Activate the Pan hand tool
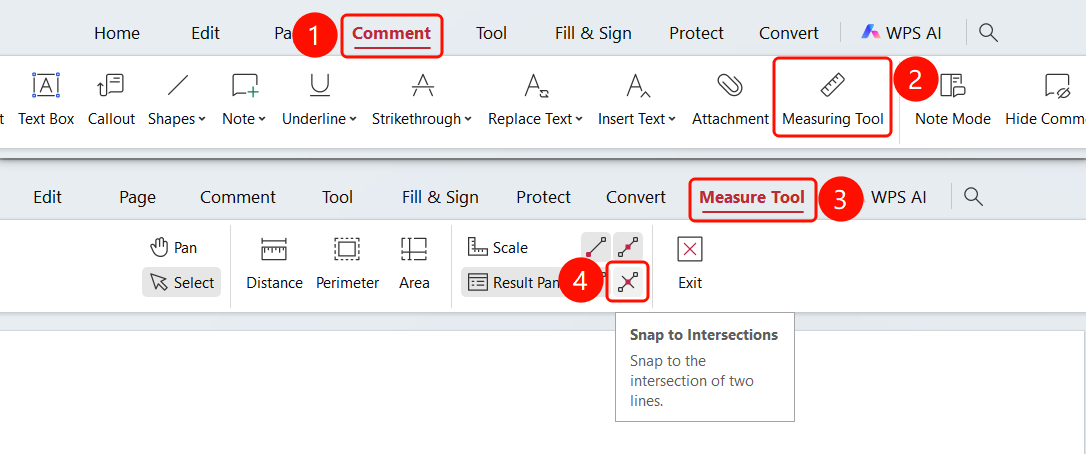Image resolution: width=1086 pixels, height=454 pixels. pyautogui.click(x=173, y=247)
